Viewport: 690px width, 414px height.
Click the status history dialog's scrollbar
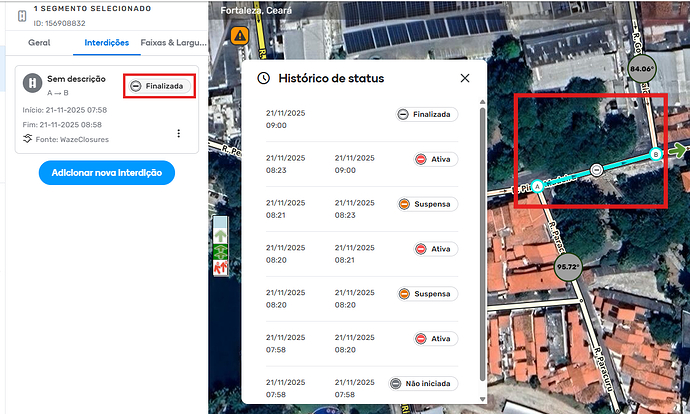click(482, 240)
